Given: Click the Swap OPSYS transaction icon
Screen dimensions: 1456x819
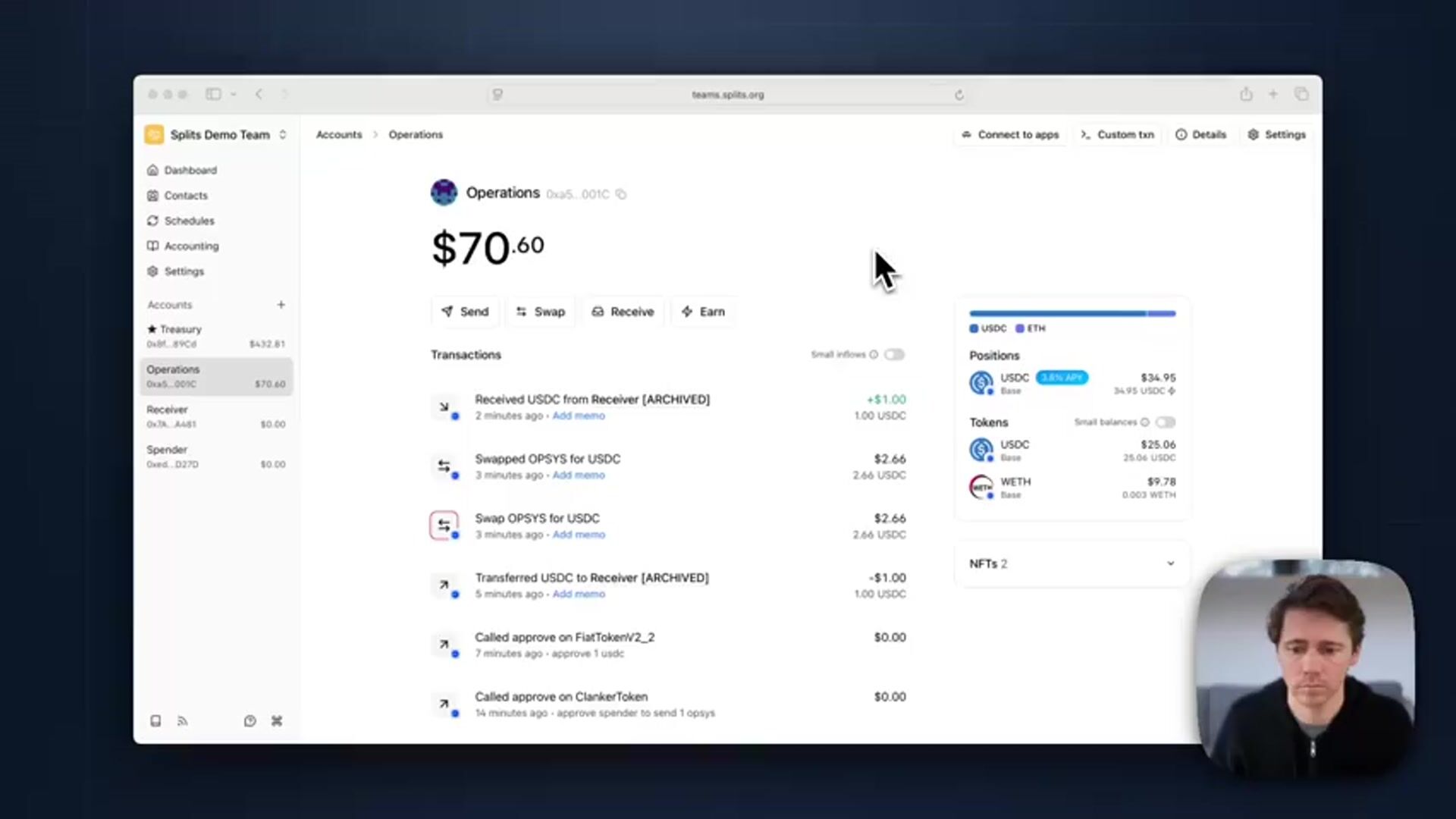Looking at the screenshot, I should coord(444,526).
